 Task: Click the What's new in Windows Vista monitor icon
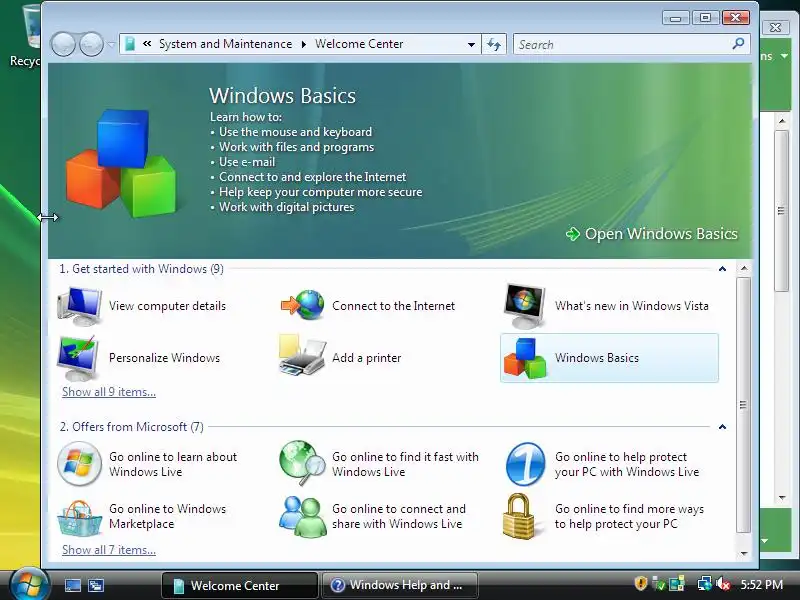524,306
